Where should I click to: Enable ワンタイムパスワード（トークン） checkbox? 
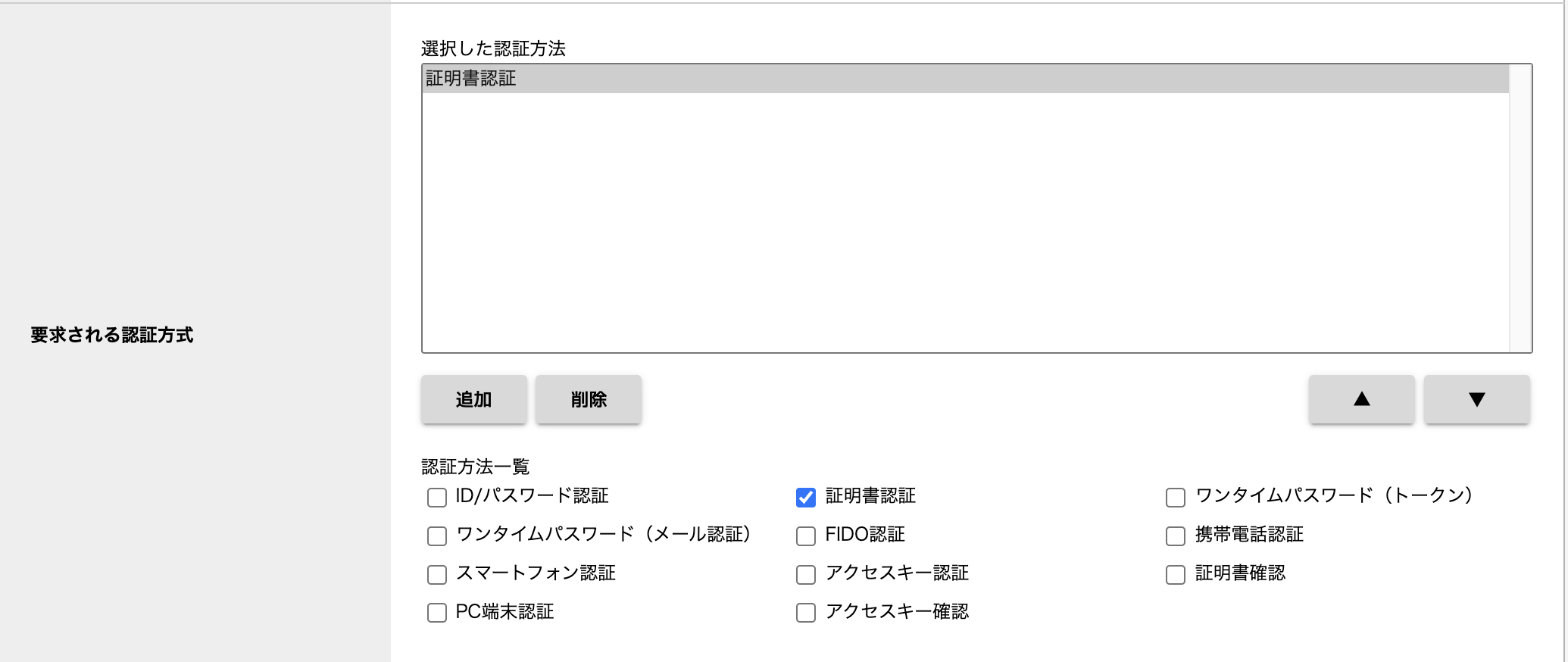coord(1176,498)
